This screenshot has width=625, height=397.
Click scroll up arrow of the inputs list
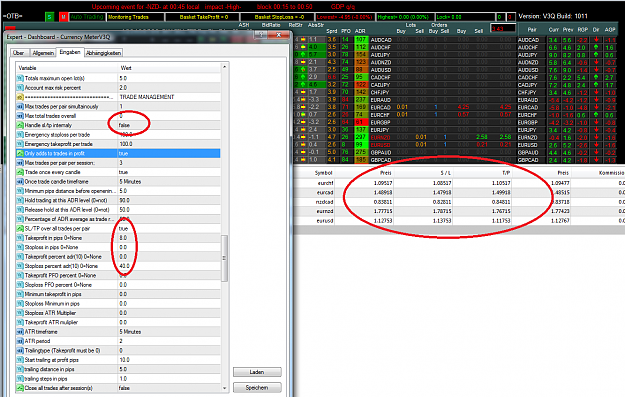224,67
